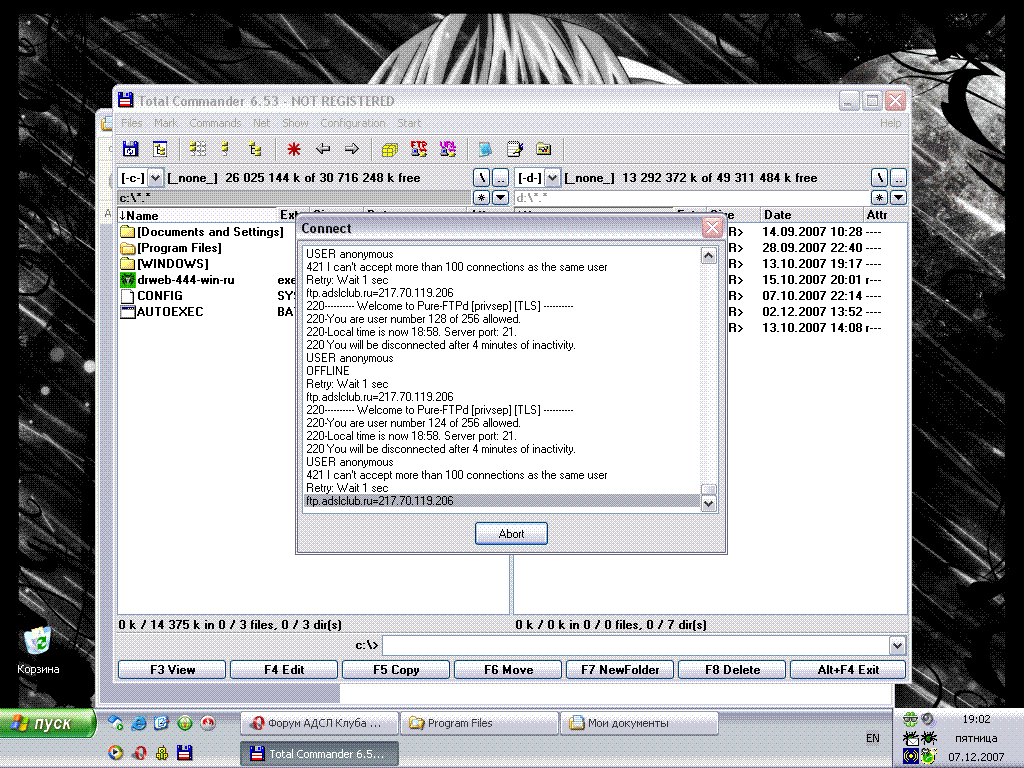The width and height of the screenshot is (1024, 768).
Task: Click the yellow Pack files icon
Action: (x=390, y=150)
